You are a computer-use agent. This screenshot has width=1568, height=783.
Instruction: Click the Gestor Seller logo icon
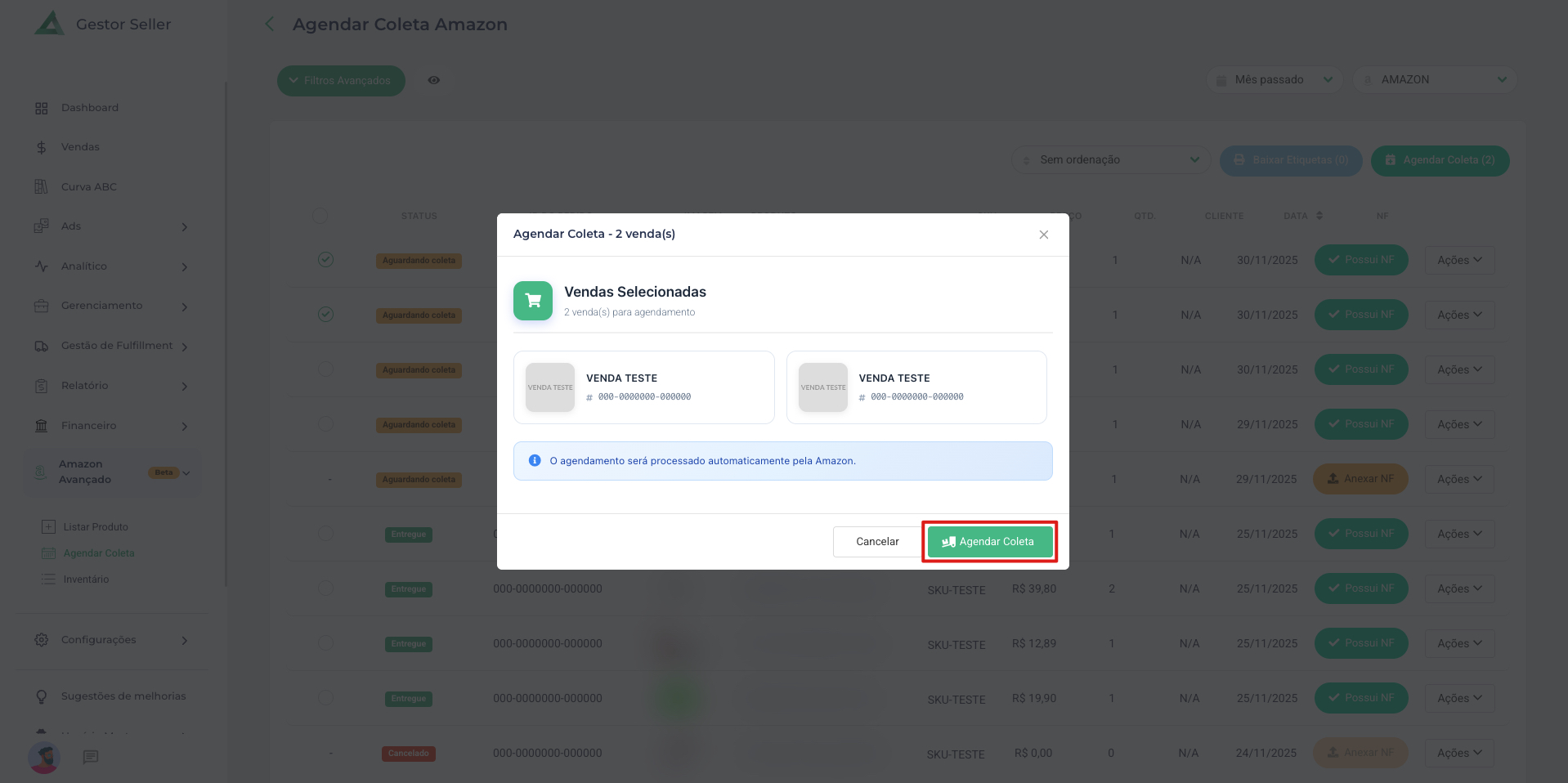pos(49,24)
